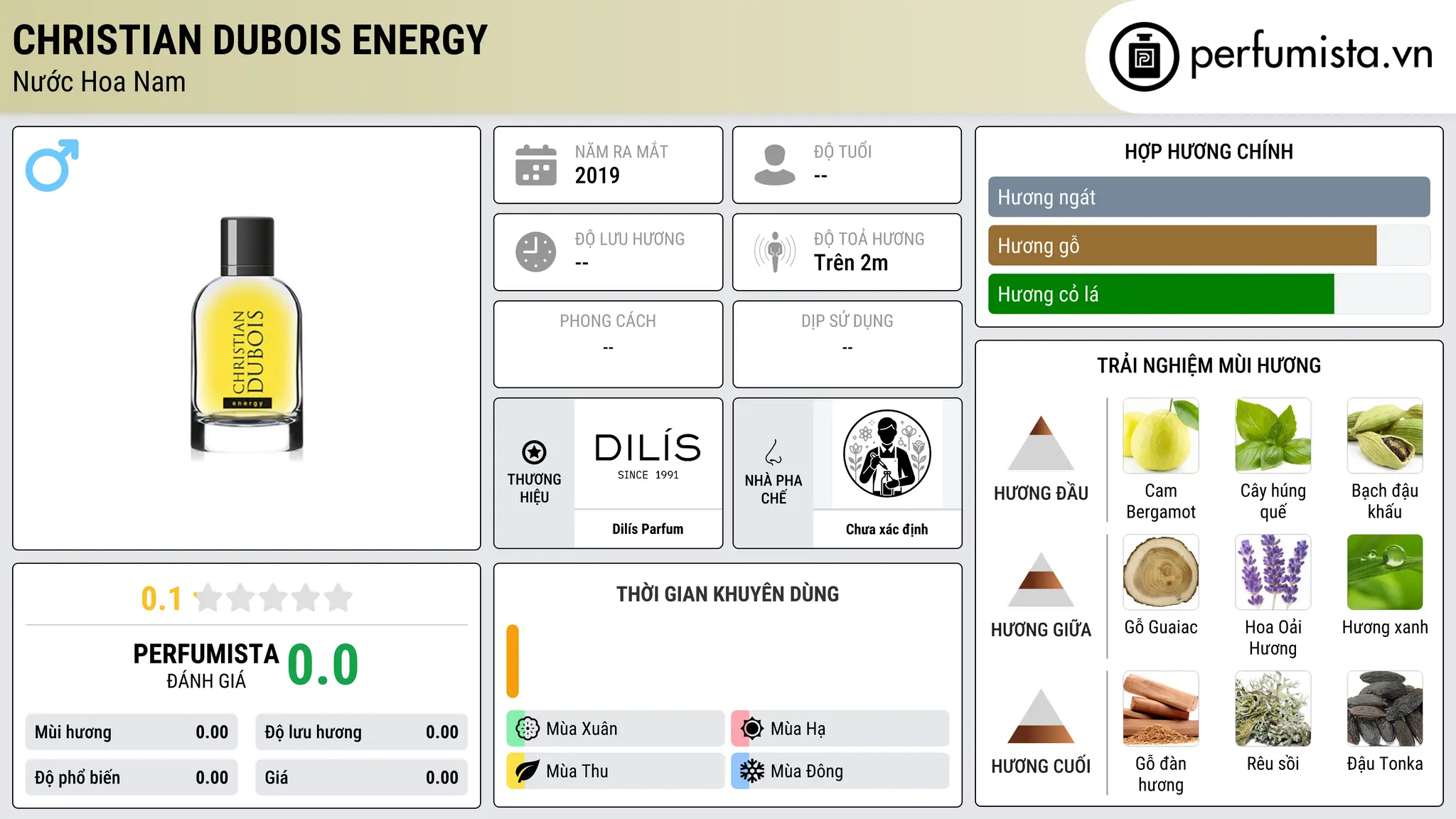Open the Gỗ Guaiac wood image
Screen dimensions: 1456x819
[1161, 572]
